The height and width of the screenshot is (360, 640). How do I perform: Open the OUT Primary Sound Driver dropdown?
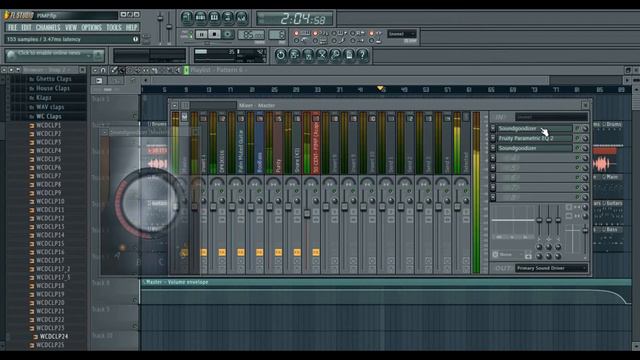pyautogui.click(x=551, y=268)
